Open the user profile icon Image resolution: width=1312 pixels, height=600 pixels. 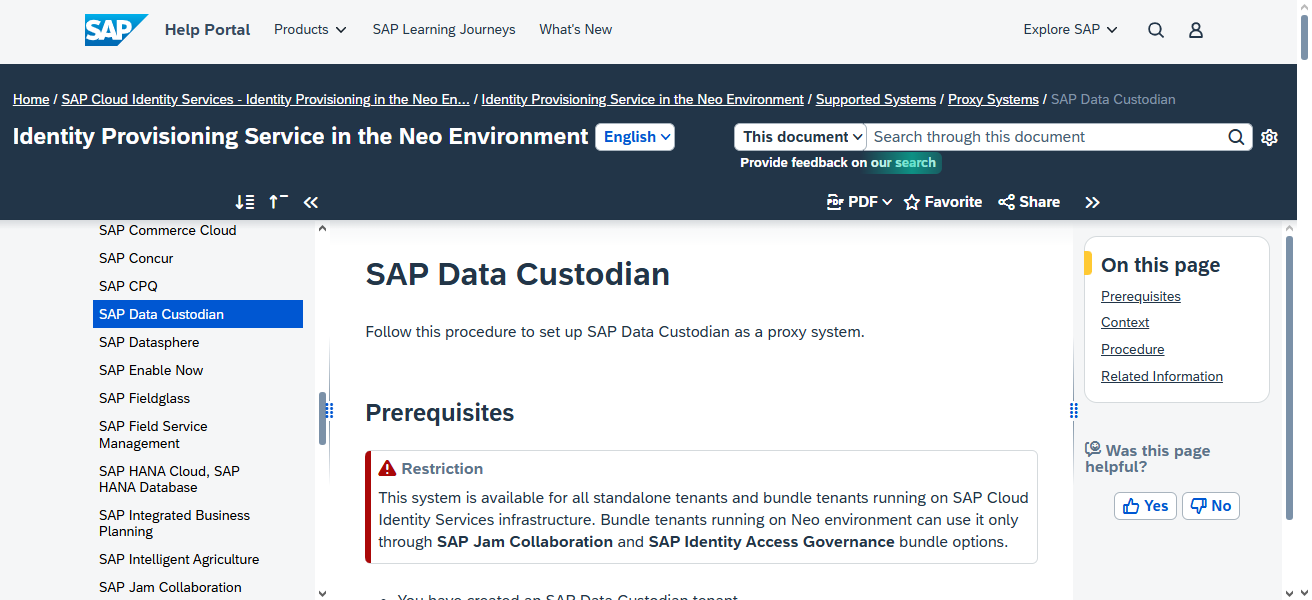pos(1195,29)
